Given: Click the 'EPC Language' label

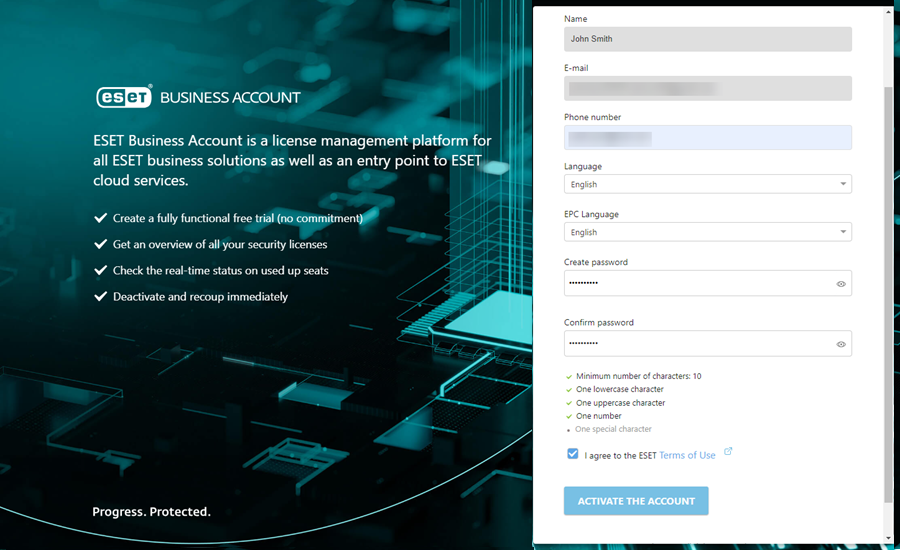Looking at the screenshot, I should [591, 214].
